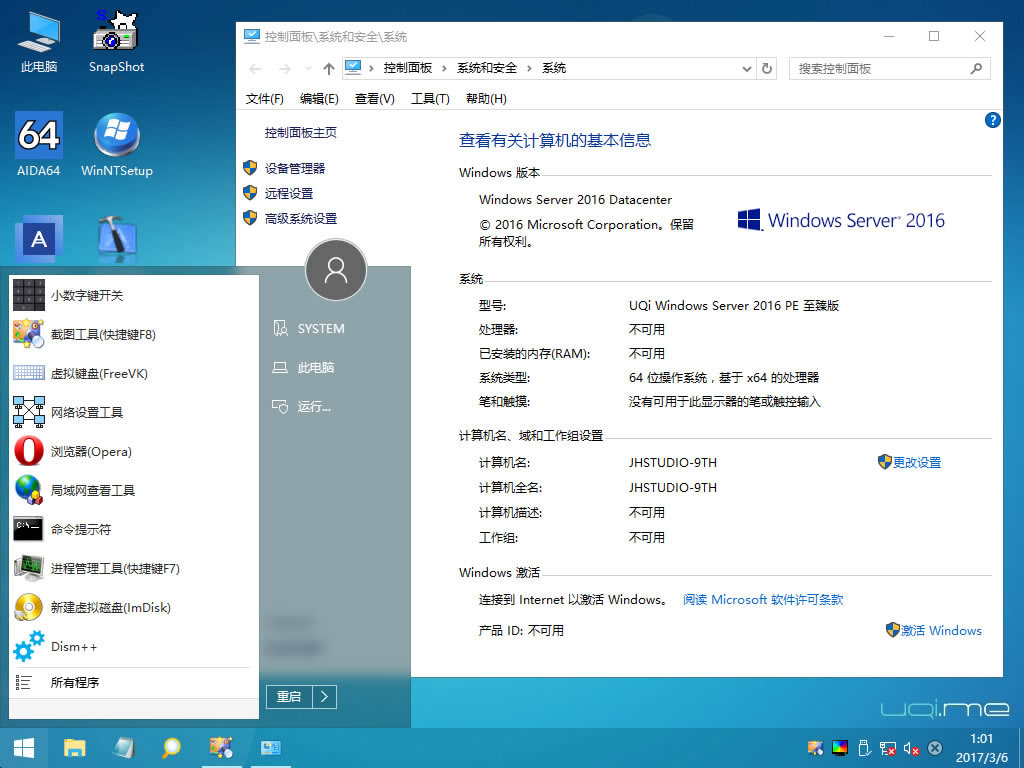
Task: Open the 编辑(E) menu
Action: pyautogui.click(x=319, y=99)
